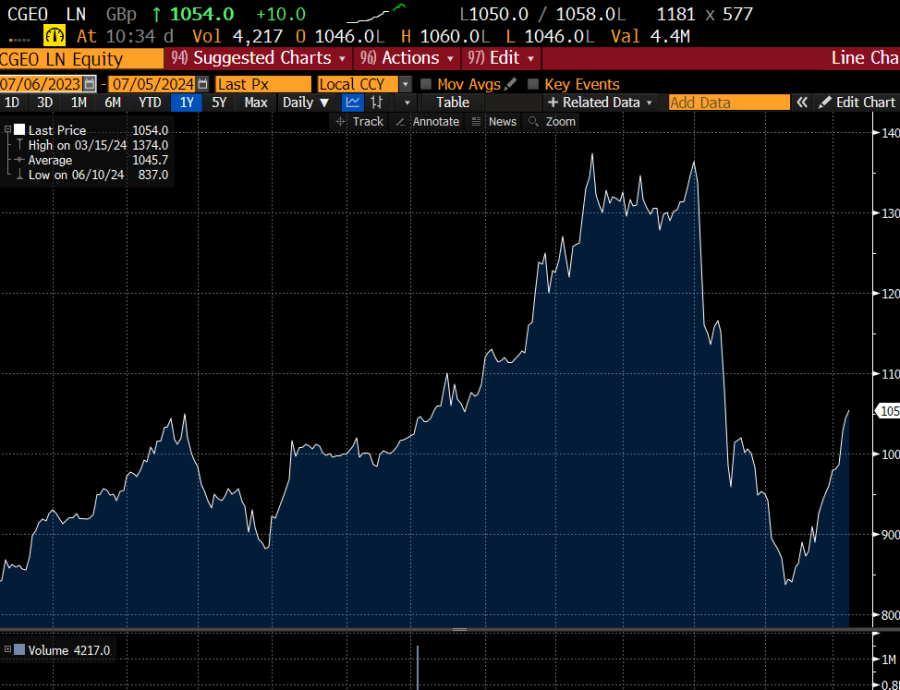The height and width of the screenshot is (690, 900).
Task: Click the Edit Chart button
Action: 856,102
